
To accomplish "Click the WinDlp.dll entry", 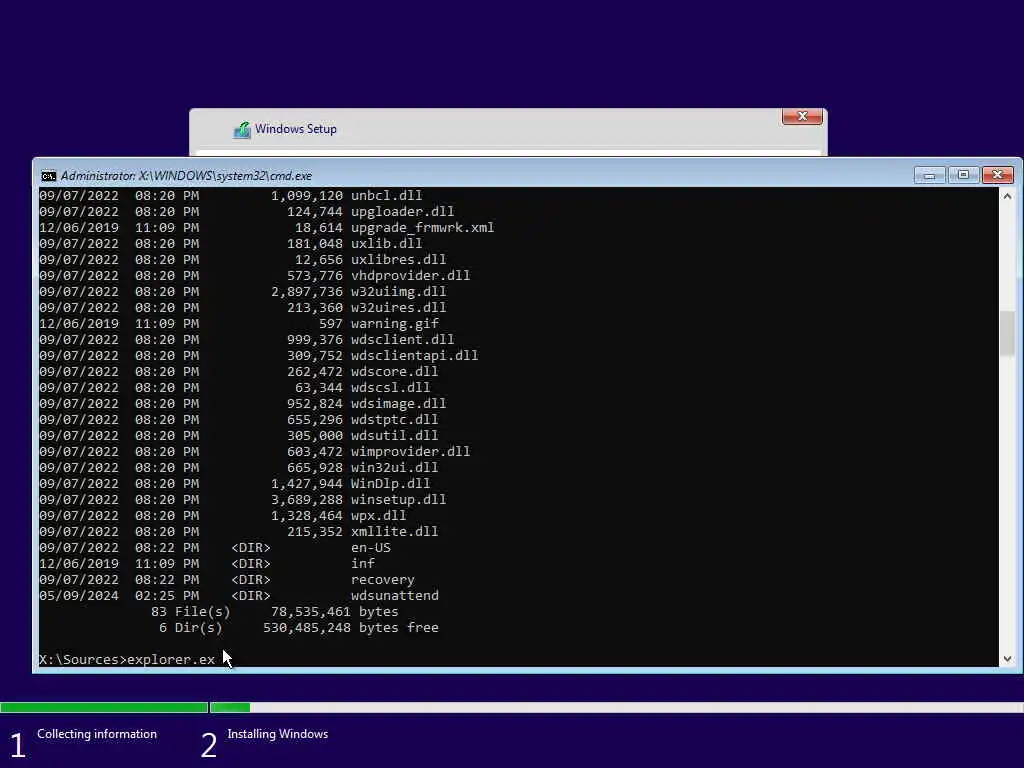I will [391, 483].
